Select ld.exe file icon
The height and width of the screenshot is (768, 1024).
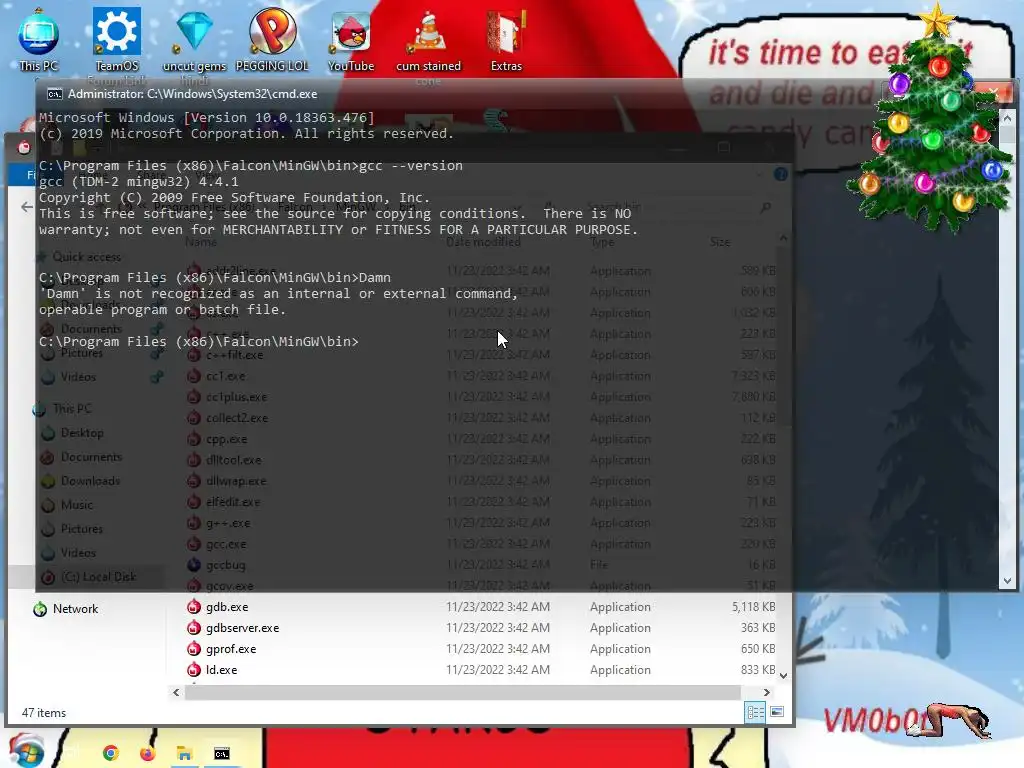click(x=194, y=669)
